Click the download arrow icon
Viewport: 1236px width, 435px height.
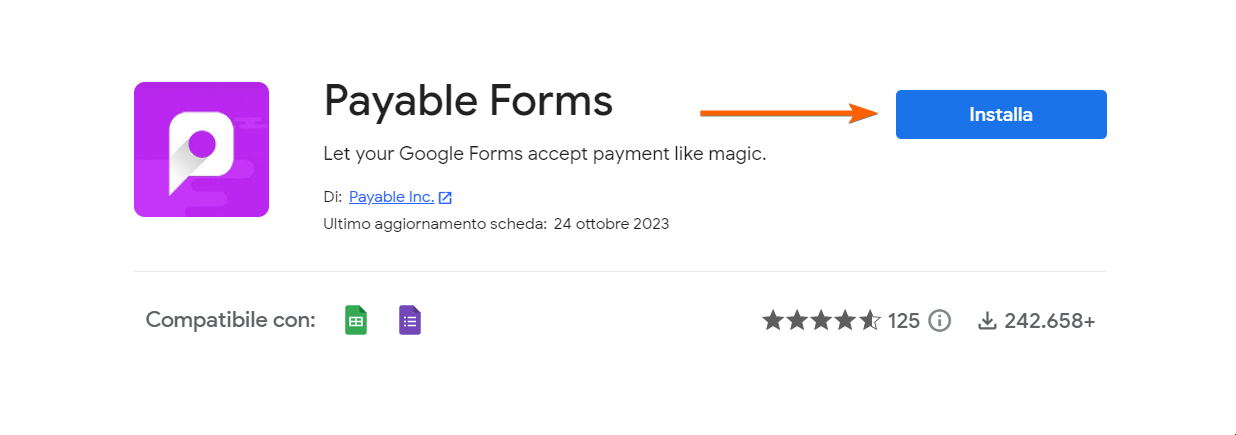987,321
